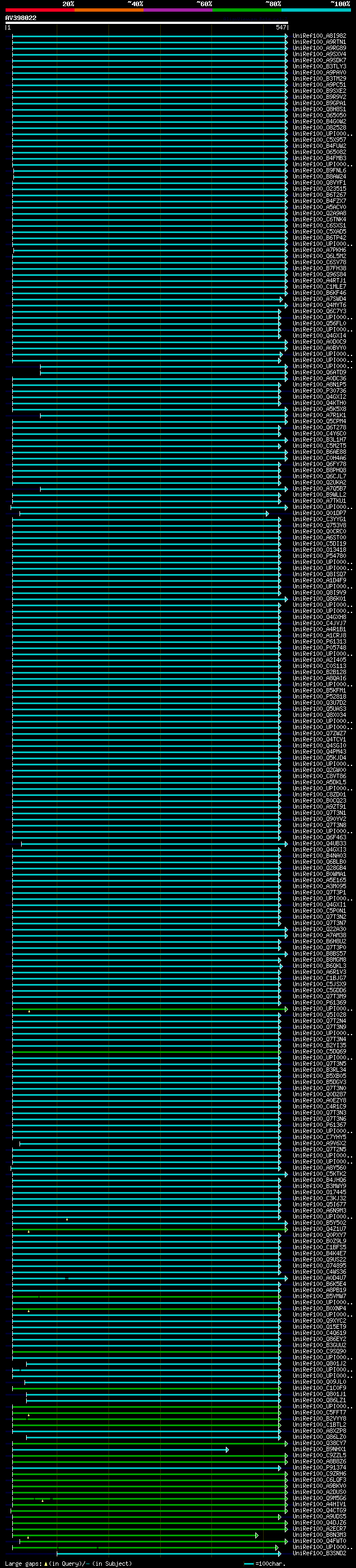Screen dimensions: 356x1568
Task: Open hit UniRef100_B0WMA1
Action: [319, 874]
